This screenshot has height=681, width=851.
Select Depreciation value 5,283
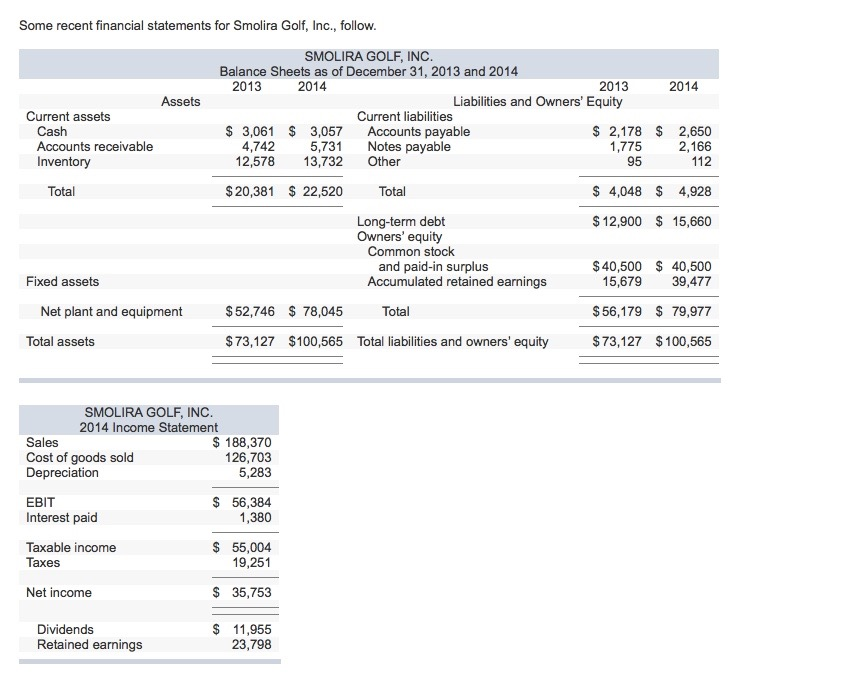click(255, 473)
